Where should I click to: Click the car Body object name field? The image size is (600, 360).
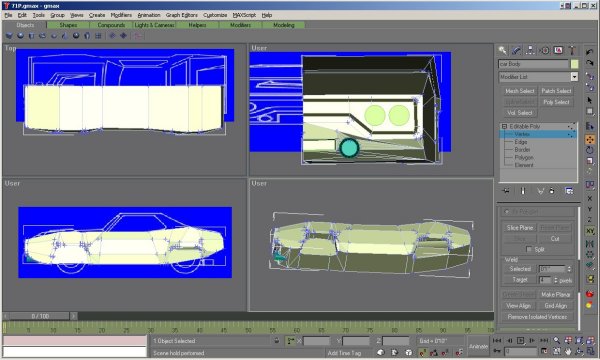tap(533, 64)
